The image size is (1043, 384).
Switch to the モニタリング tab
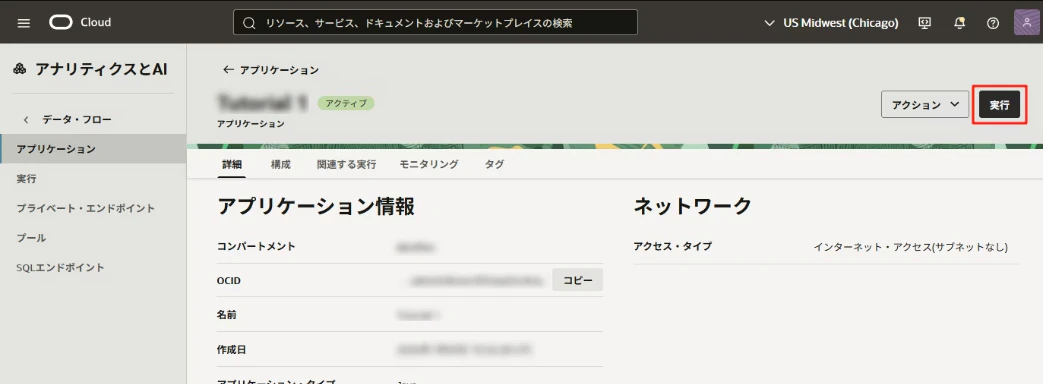coord(428,164)
